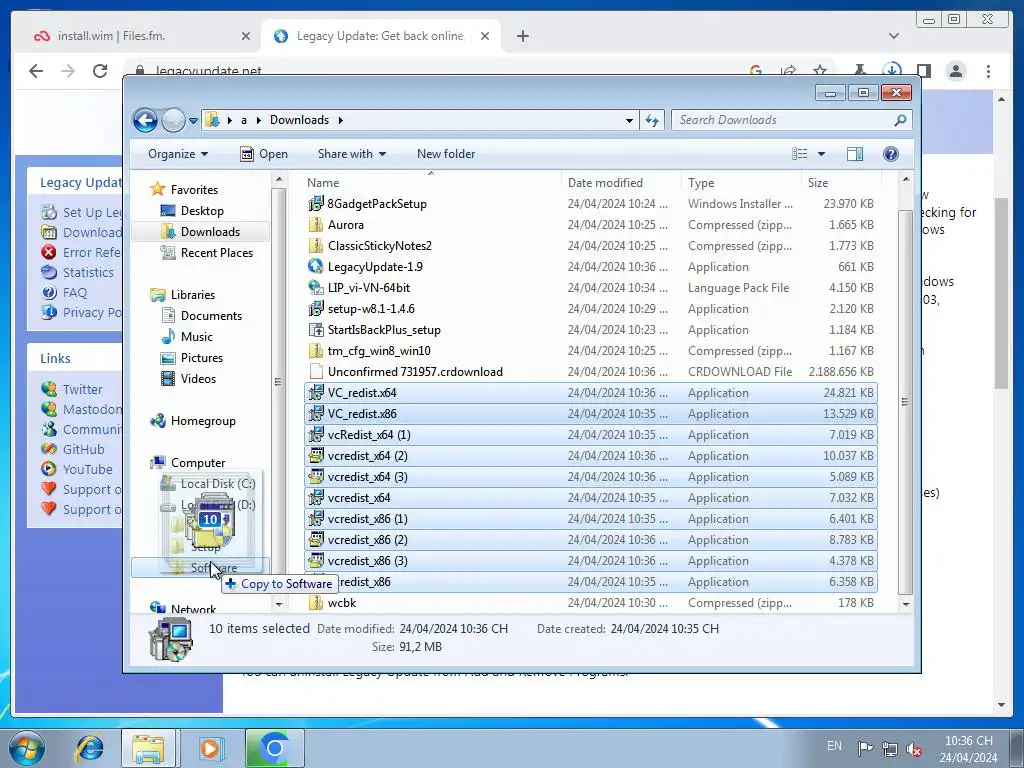1024x768 pixels.
Task: Launch Internet Explorer from taskbar
Action: (89, 748)
